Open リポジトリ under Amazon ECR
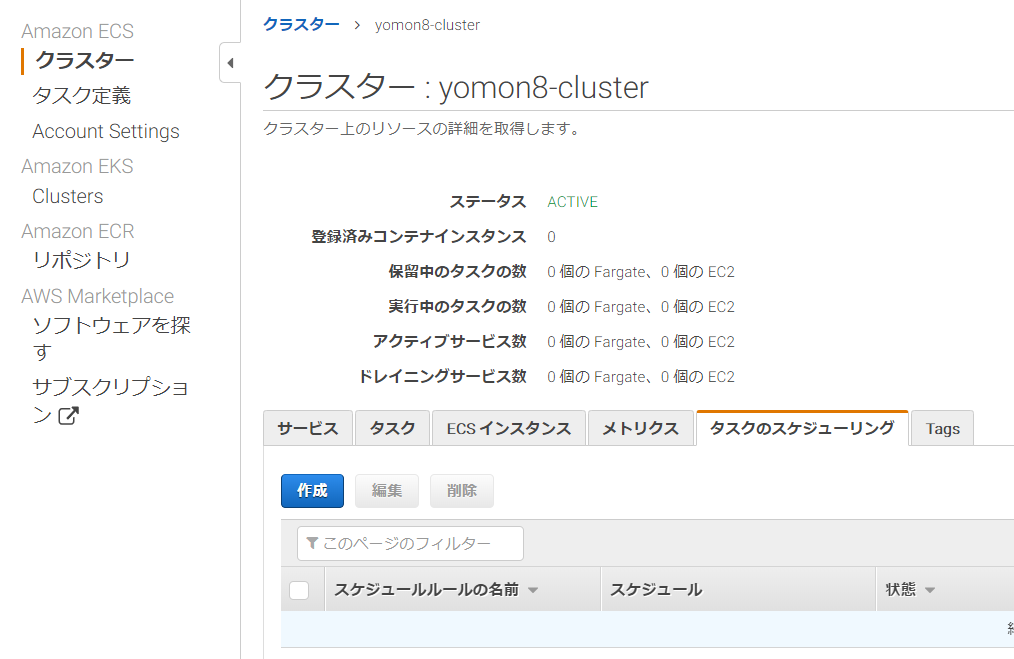 pos(81,260)
